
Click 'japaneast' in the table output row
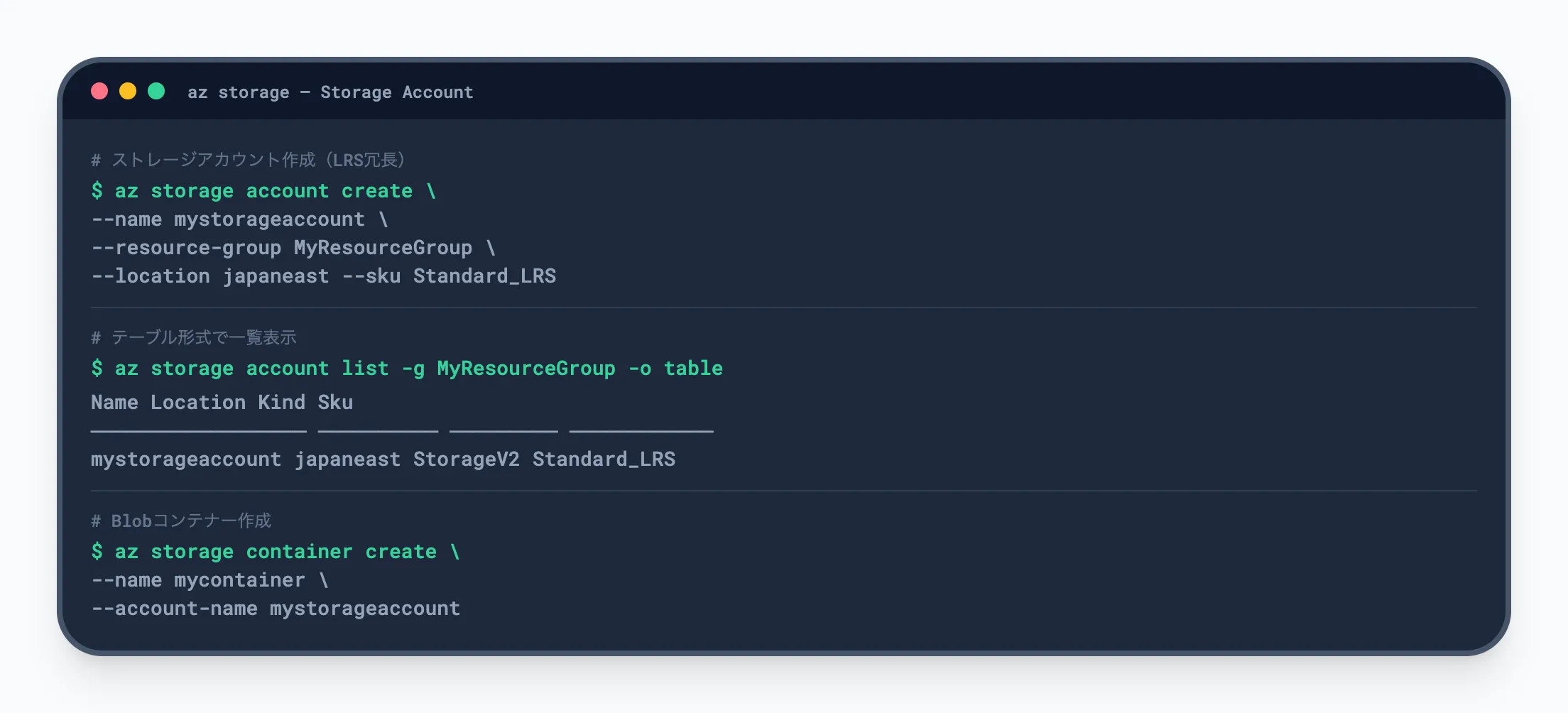coord(347,459)
